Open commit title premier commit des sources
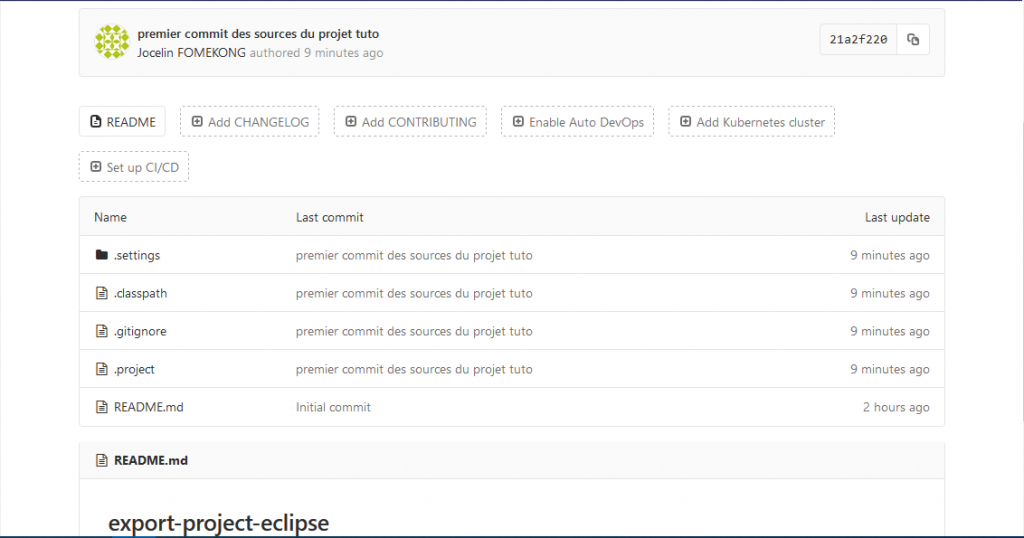This screenshot has width=1024, height=538. click(258, 34)
